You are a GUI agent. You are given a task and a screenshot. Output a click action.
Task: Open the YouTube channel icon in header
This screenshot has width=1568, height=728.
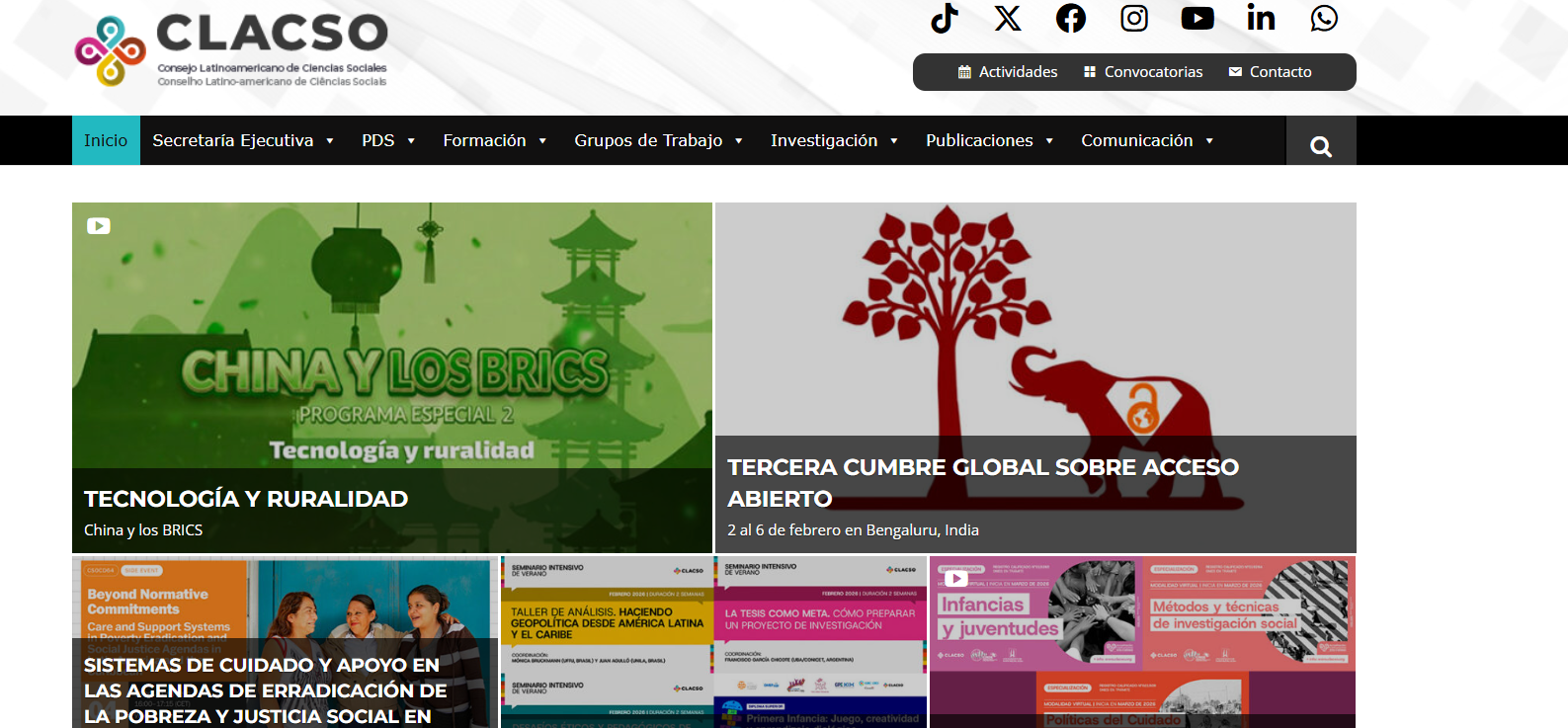click(1197, 18)
